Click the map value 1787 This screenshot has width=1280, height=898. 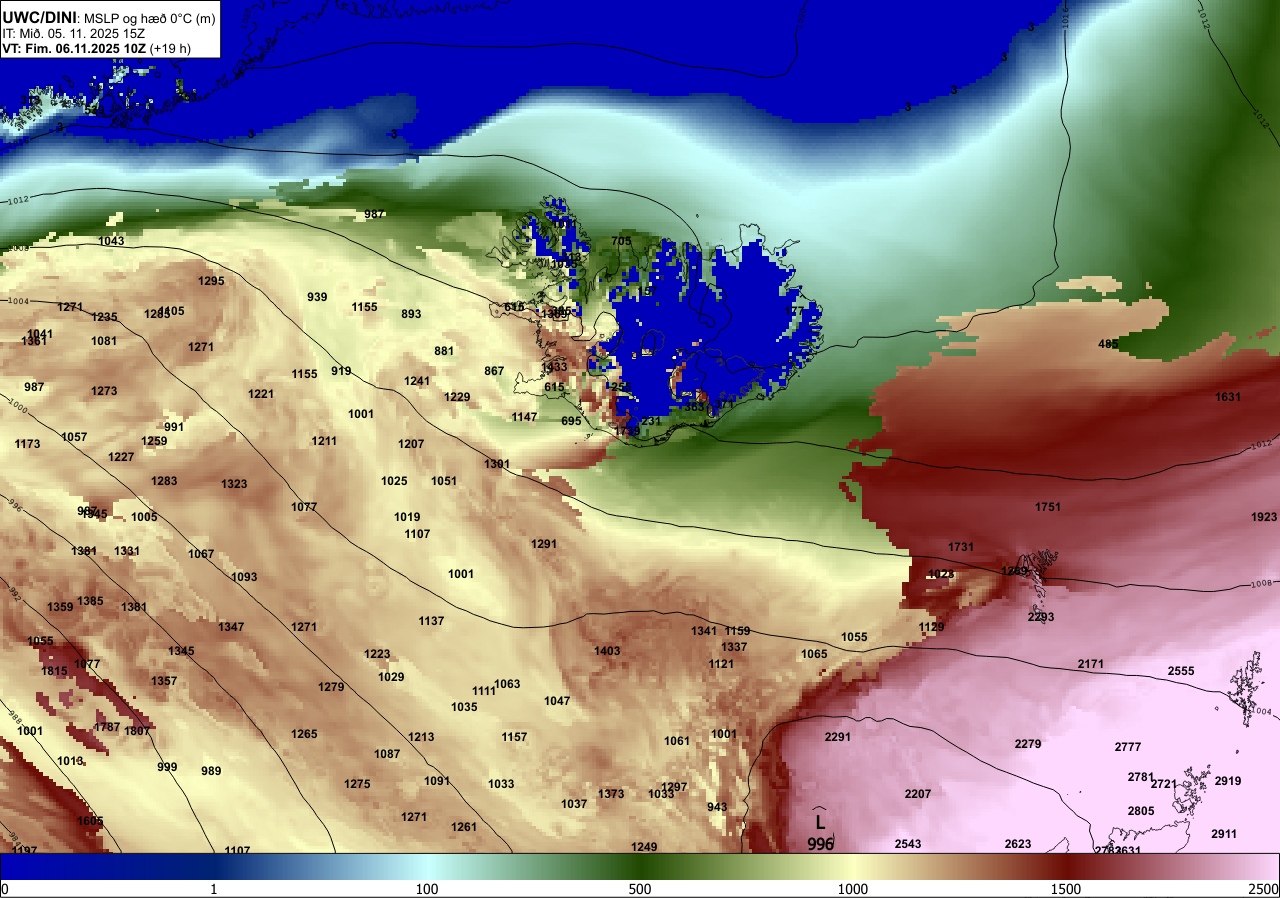tap(107, 727)
